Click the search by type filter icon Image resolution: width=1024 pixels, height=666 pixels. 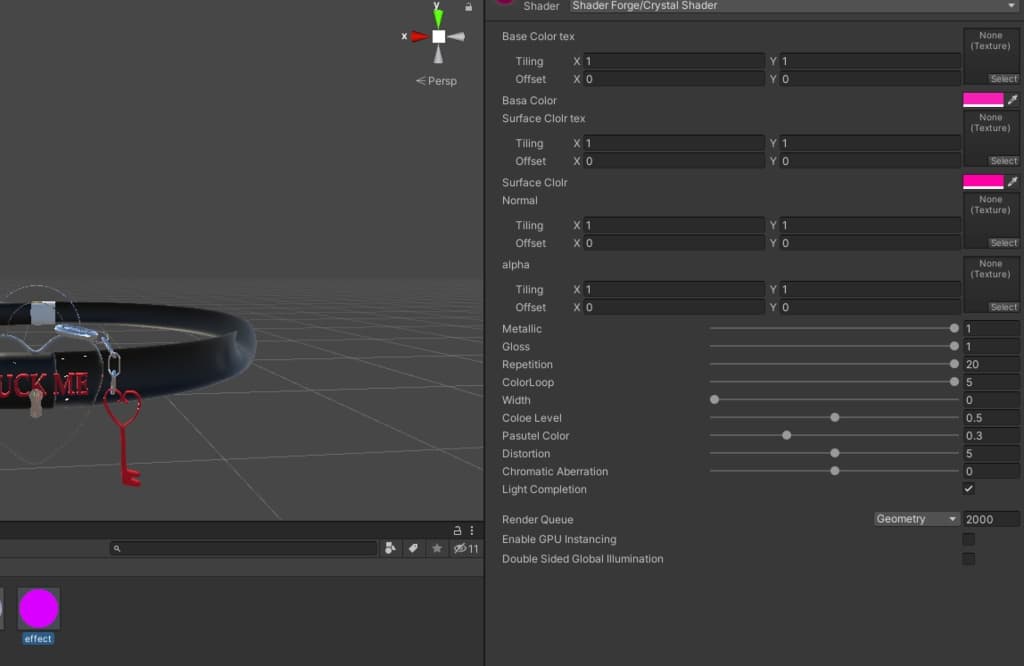coord(390,549)
